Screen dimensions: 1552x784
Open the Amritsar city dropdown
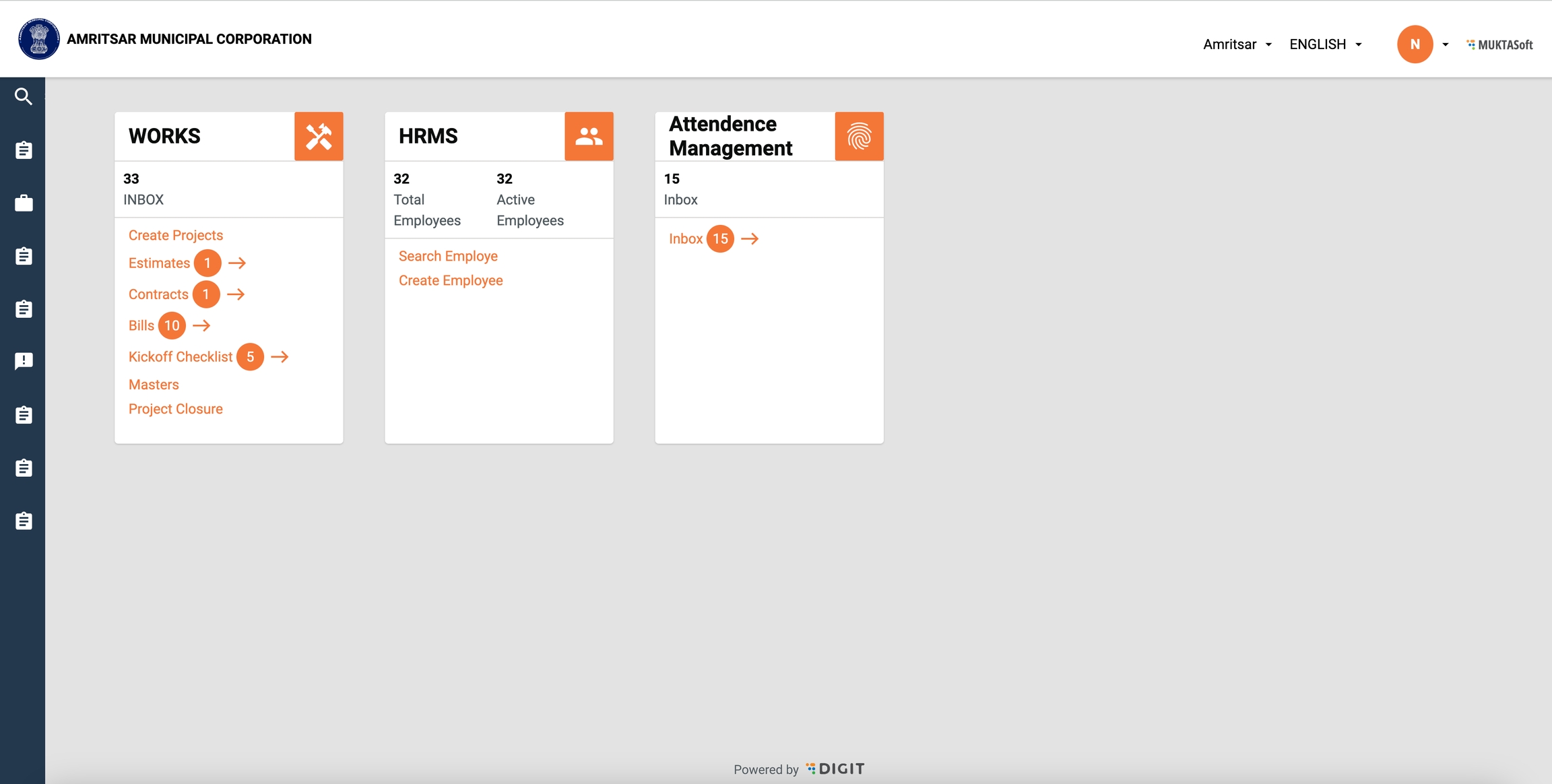[1237, 44]
